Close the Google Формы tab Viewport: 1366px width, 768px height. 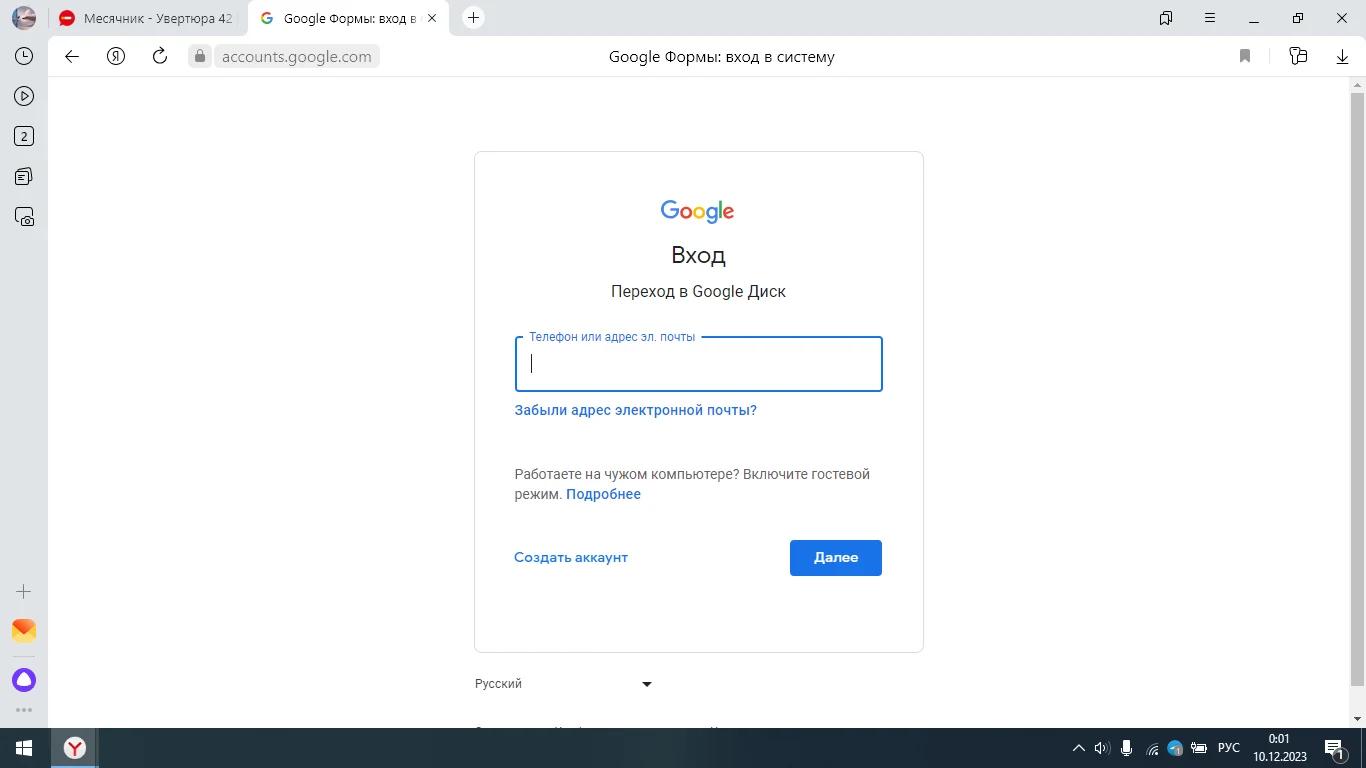[x=432, y=18]
